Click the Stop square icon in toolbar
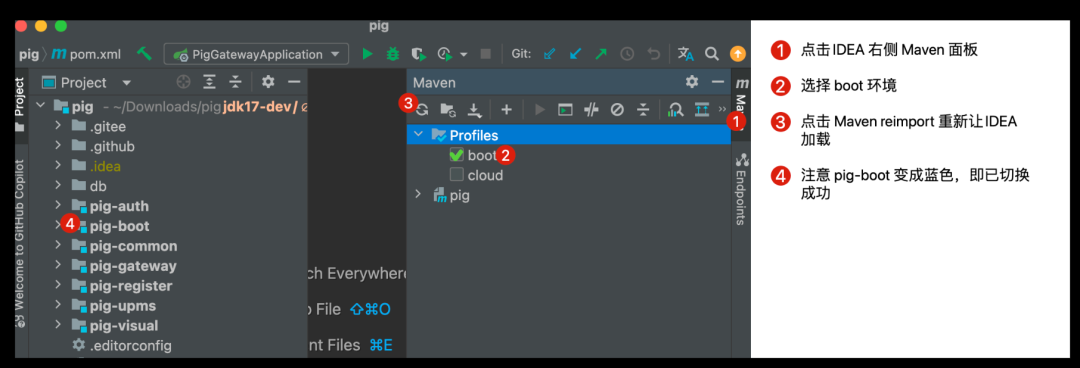1080x368 pixels. point(486,54)
